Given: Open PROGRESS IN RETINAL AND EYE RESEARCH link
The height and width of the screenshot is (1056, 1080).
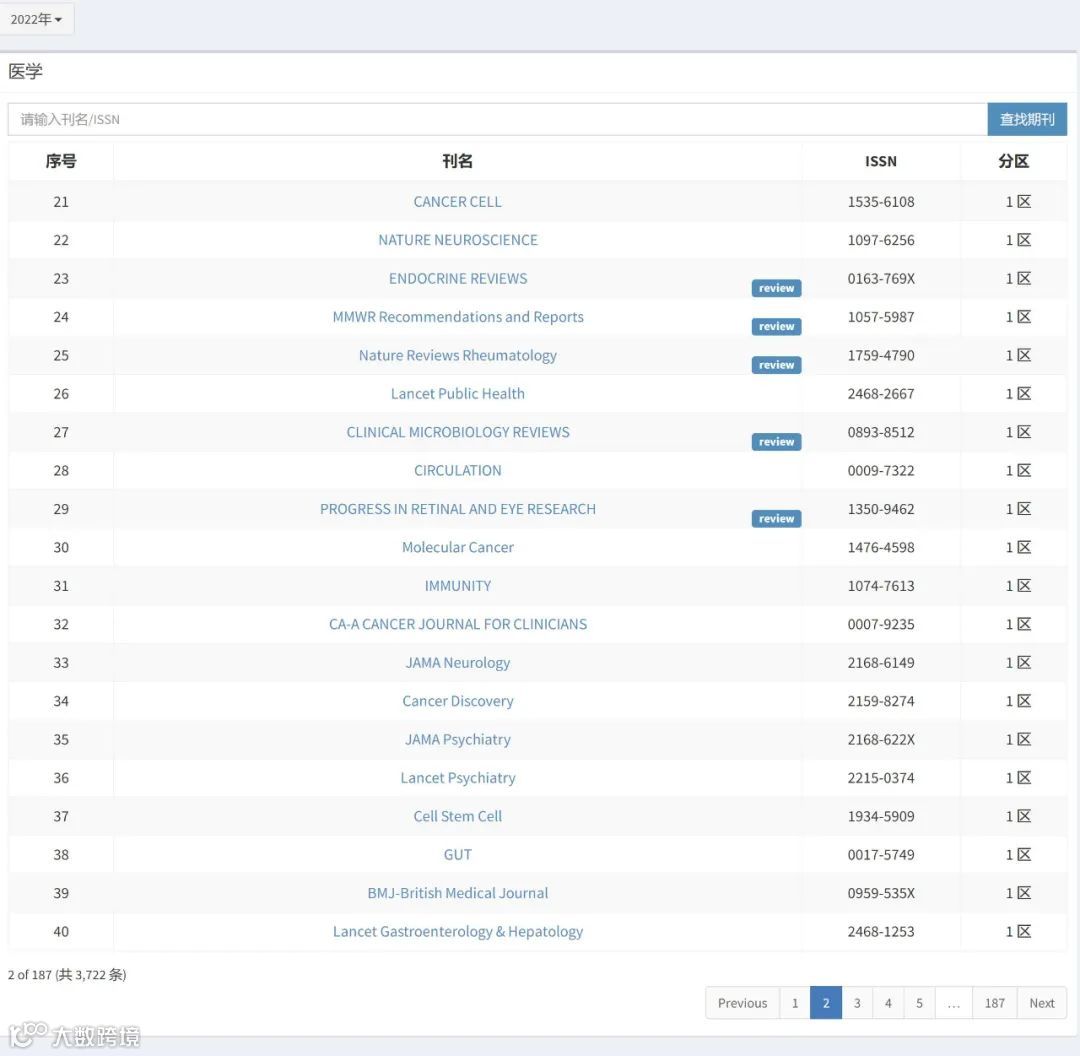Looking at the screenshot, I should tap(457, 509).
